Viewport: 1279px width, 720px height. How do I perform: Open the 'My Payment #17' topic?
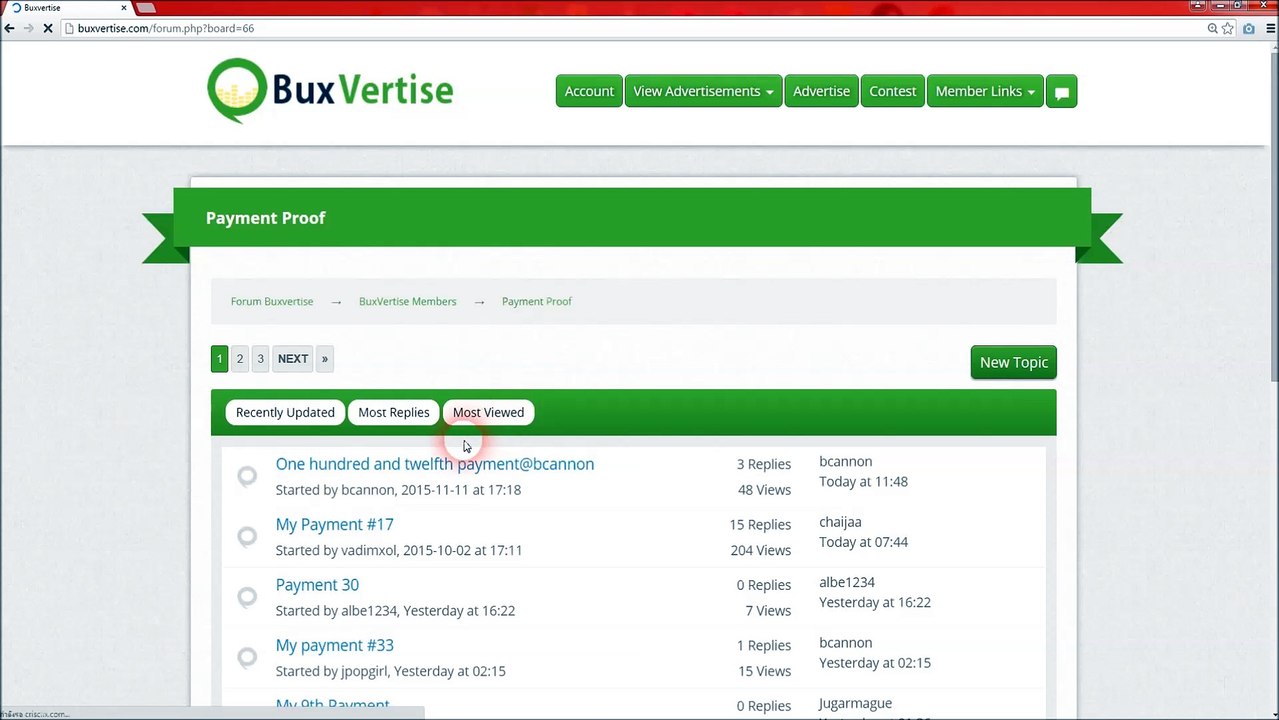[335, 524]
